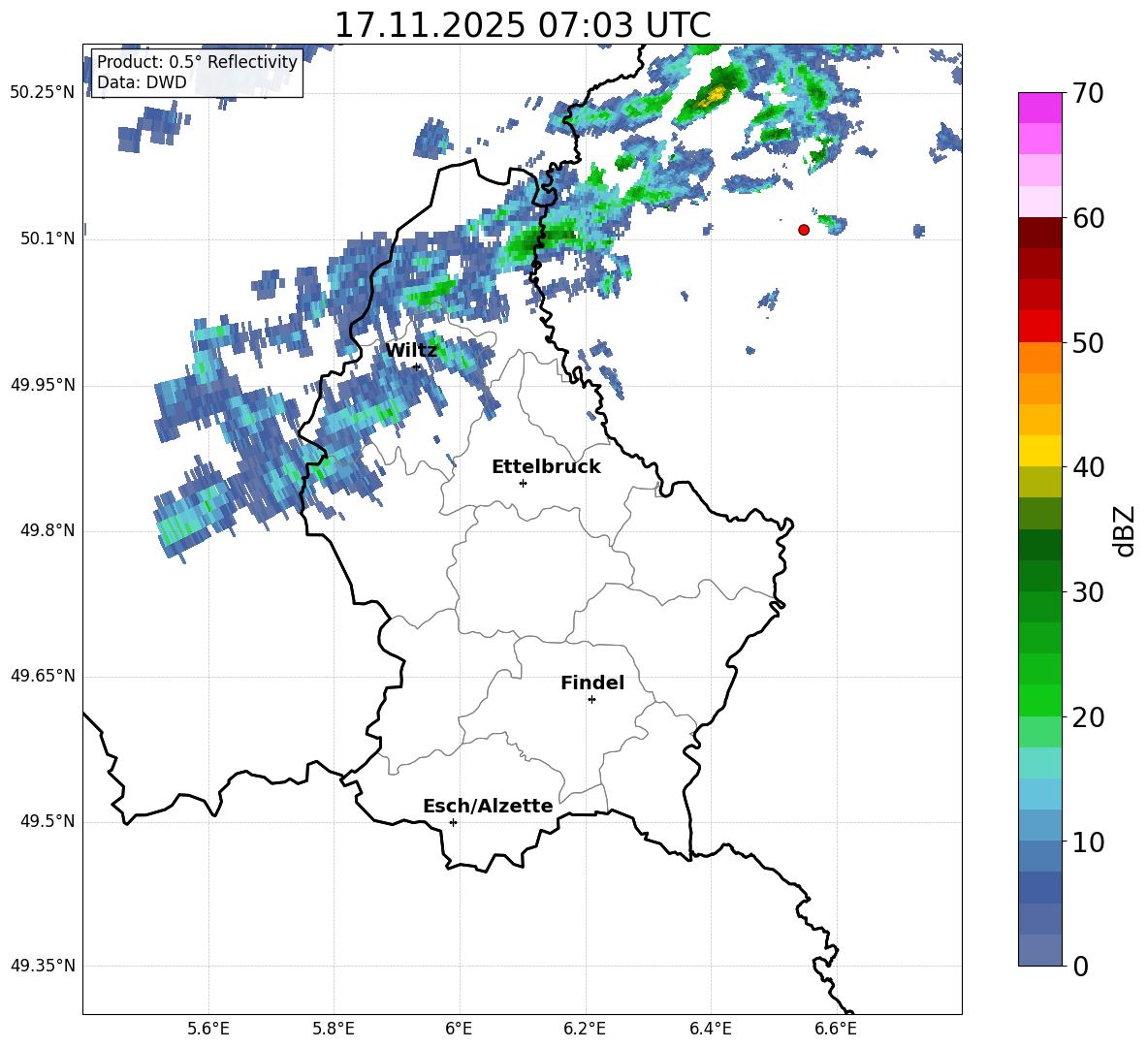Click the yellow colorbar swatch above 40
Image resolution: width=1148 pixels, height=1048 pixels.
pos(1040,450)
